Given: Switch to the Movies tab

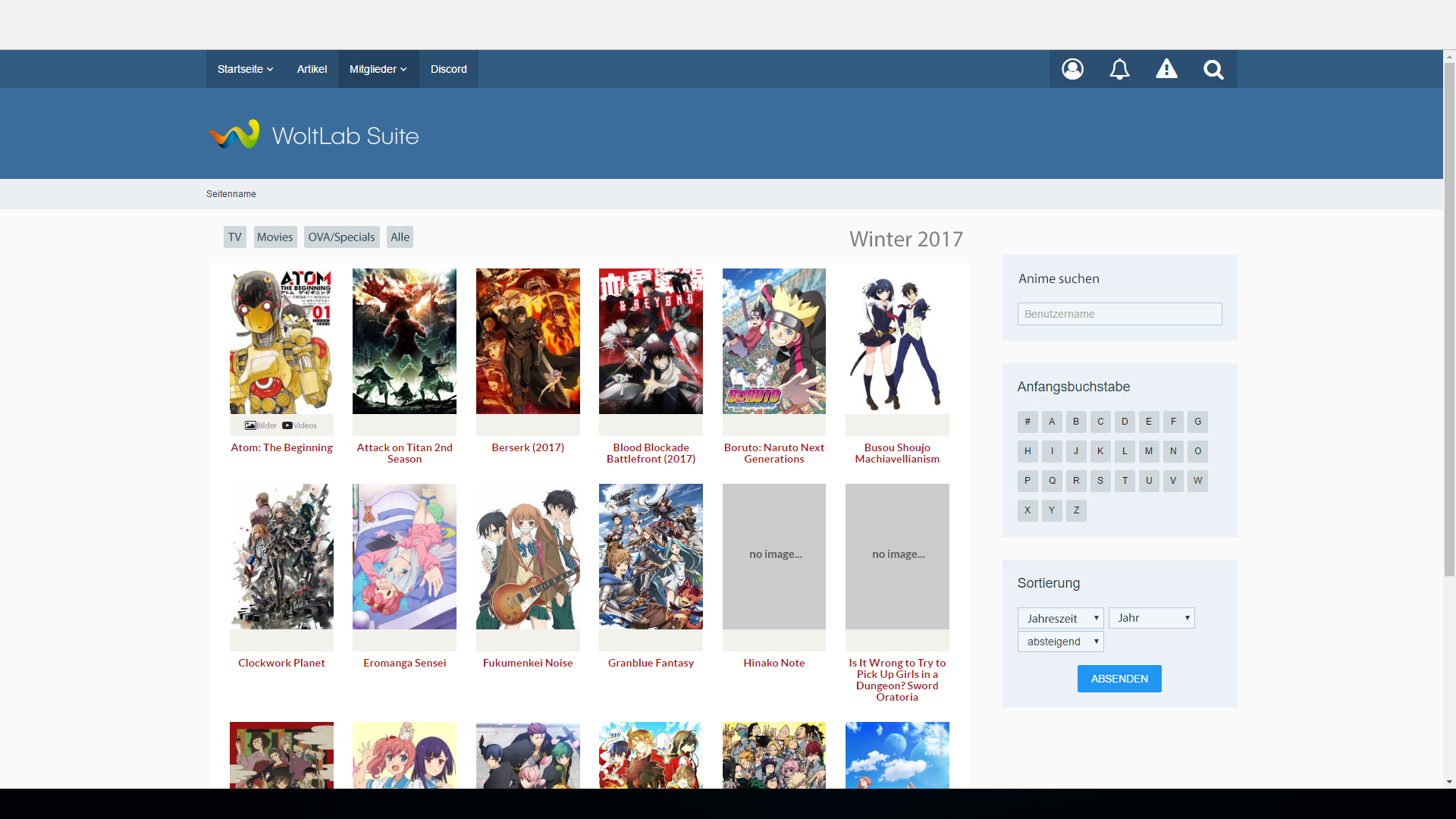Looking at the screenshot, I should (275, 237).
